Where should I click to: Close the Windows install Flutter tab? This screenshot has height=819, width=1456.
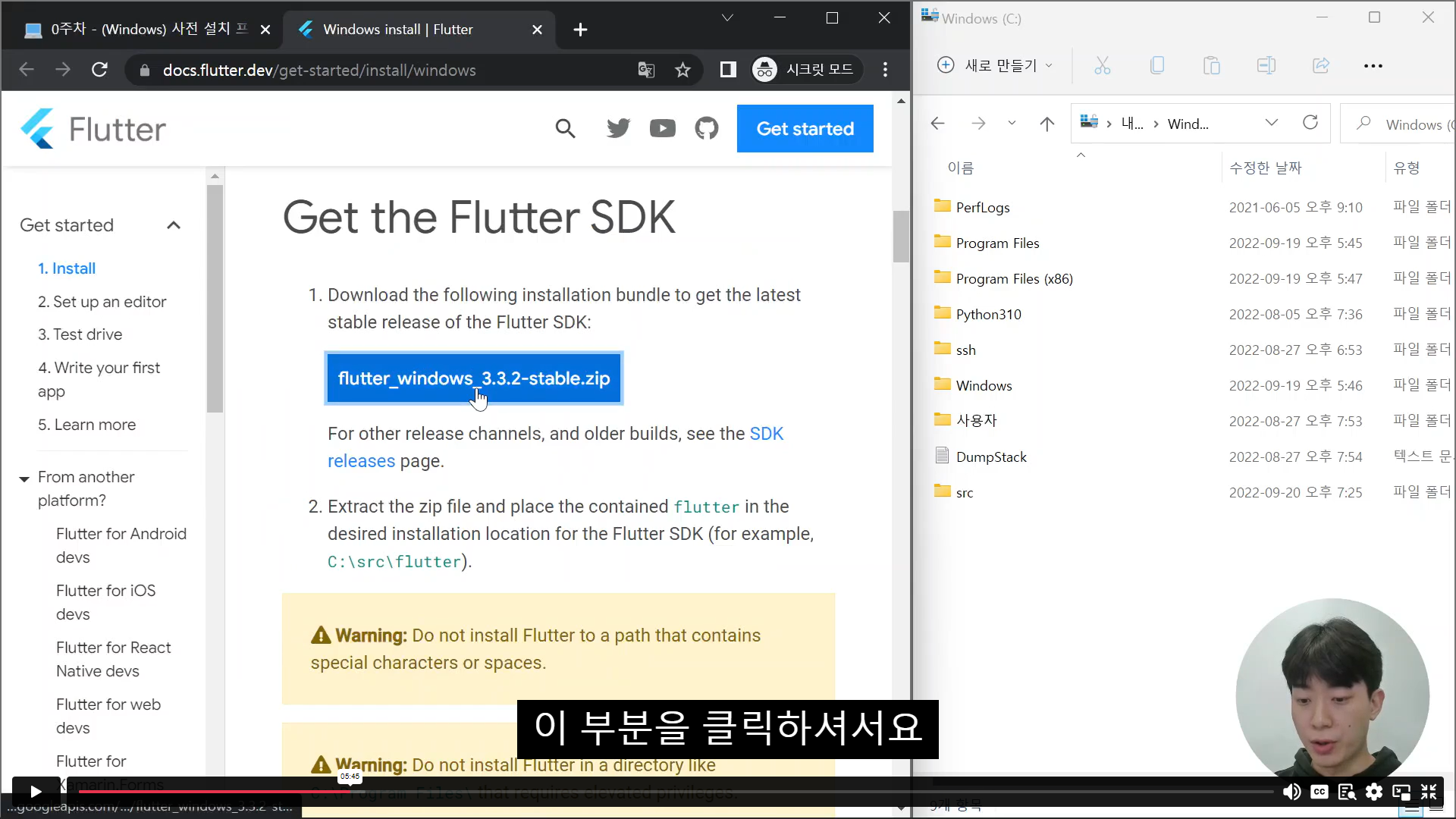click(537, 30)
